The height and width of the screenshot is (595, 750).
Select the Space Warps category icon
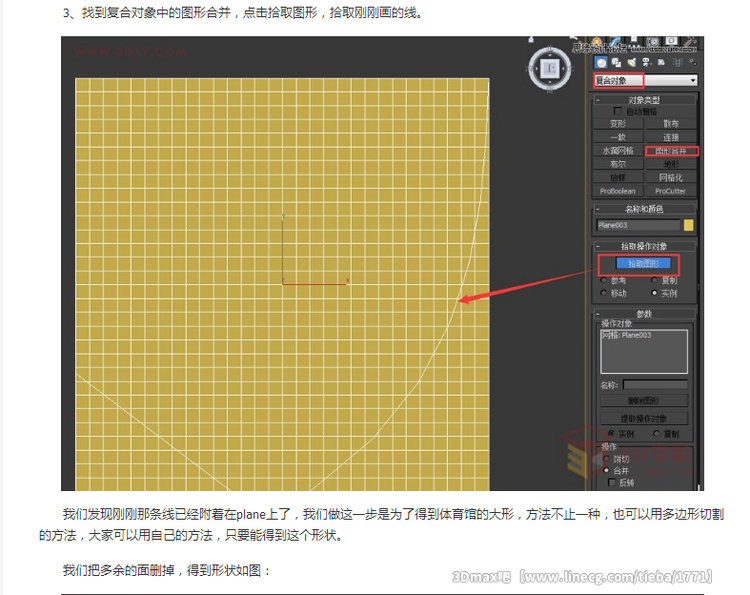677,63
